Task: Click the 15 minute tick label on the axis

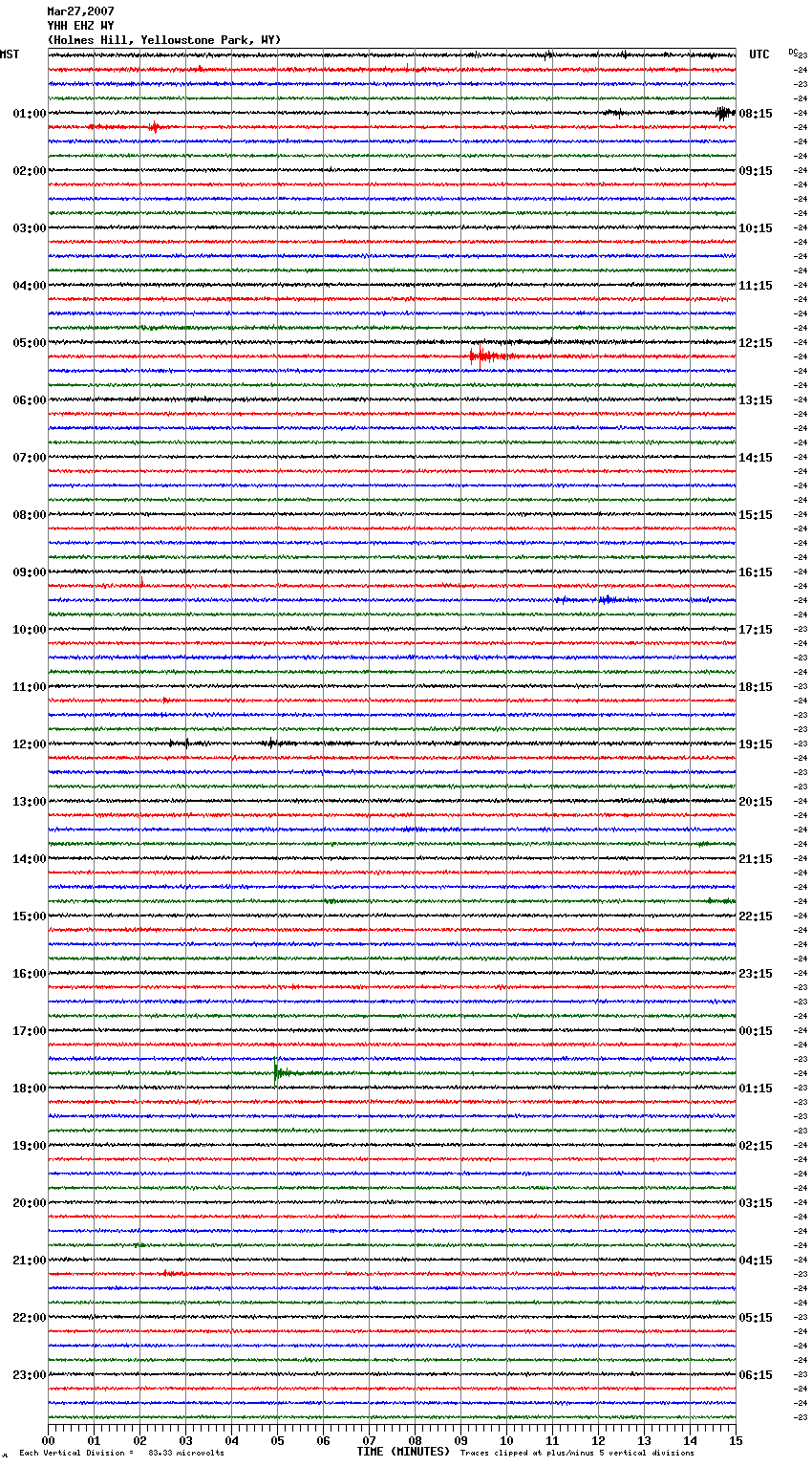Action: 736,1440
